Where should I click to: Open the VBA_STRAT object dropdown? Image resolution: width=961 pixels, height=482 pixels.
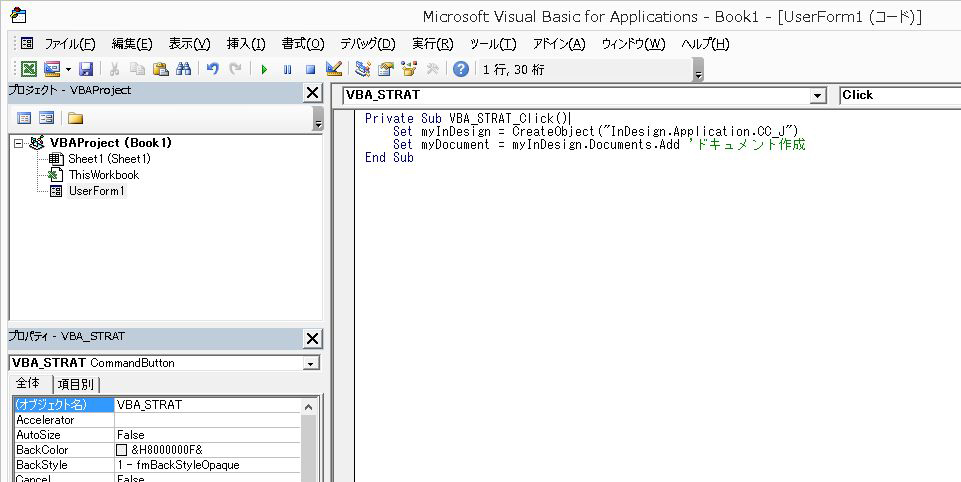pyautogui.click(x=817, y=96)
